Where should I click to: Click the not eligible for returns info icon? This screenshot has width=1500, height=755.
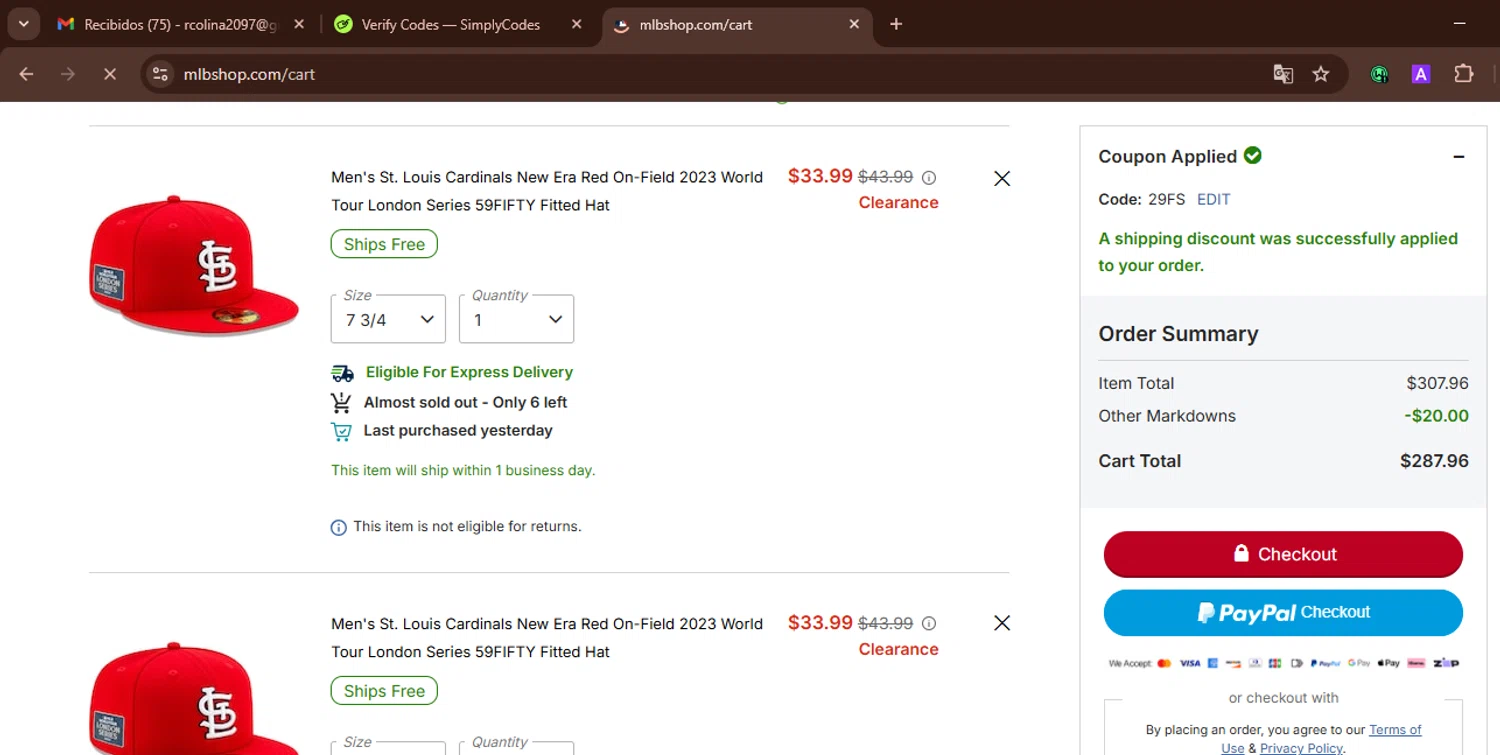pos(339,527)
